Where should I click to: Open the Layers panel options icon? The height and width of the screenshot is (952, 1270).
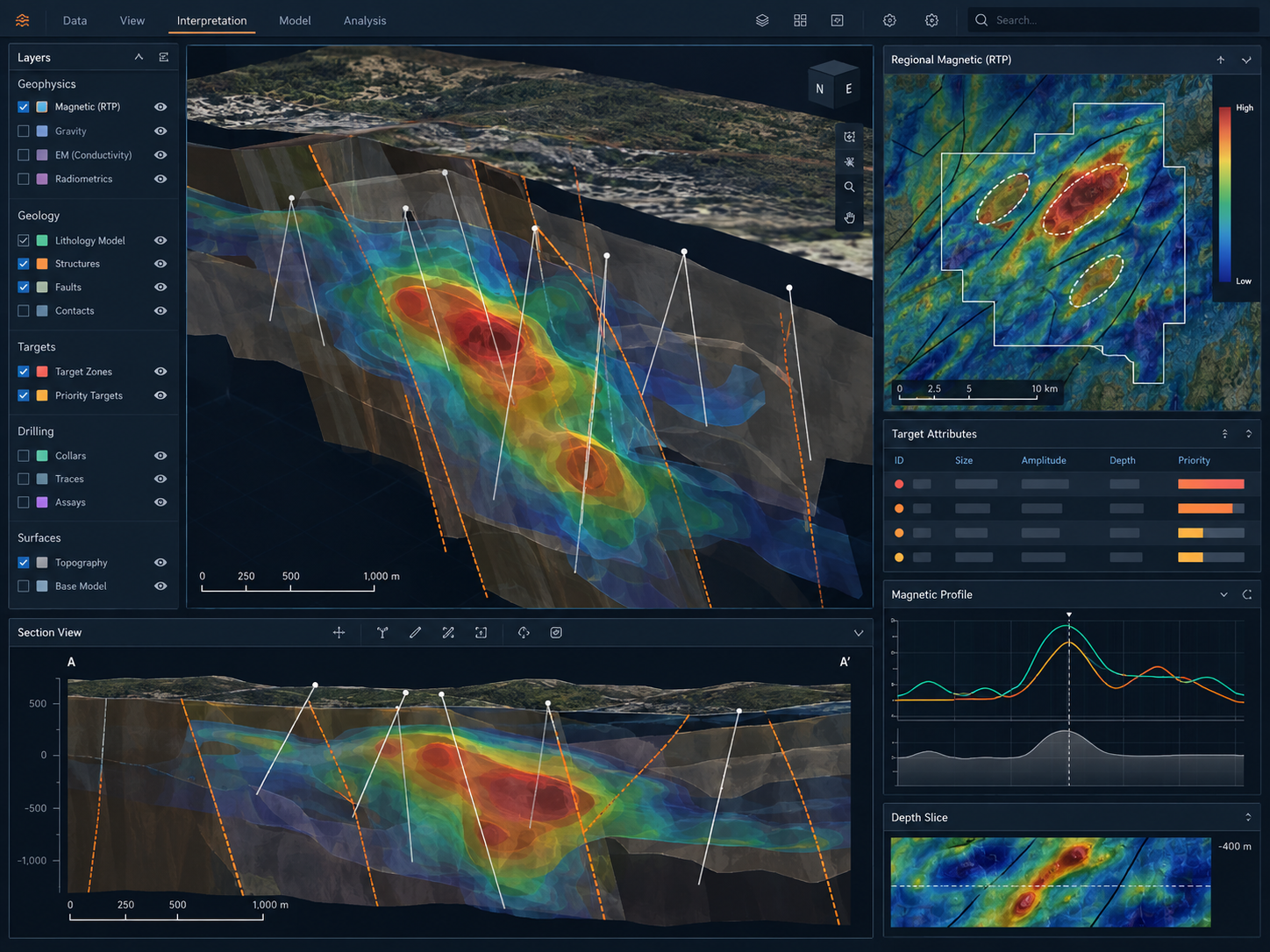click(x=163, y=57)
